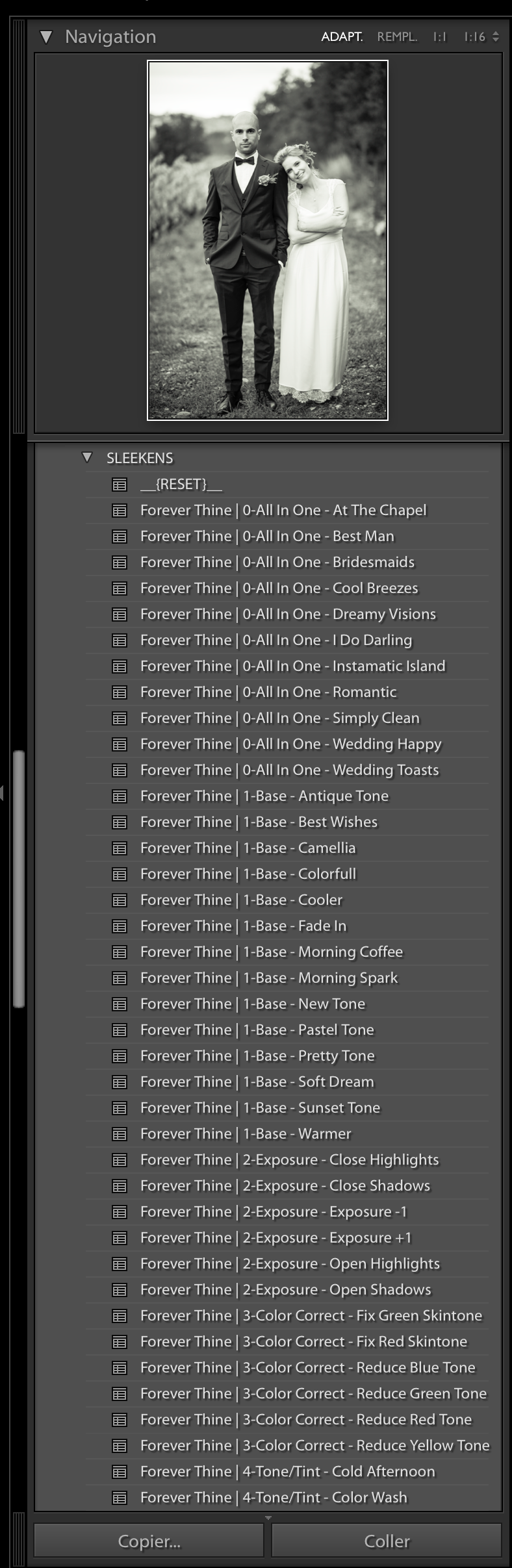The height and width of the screenshot is (1568, 512).
Task: Open the zoom ratio stepper next to 1:16
Action: (496, 37)
